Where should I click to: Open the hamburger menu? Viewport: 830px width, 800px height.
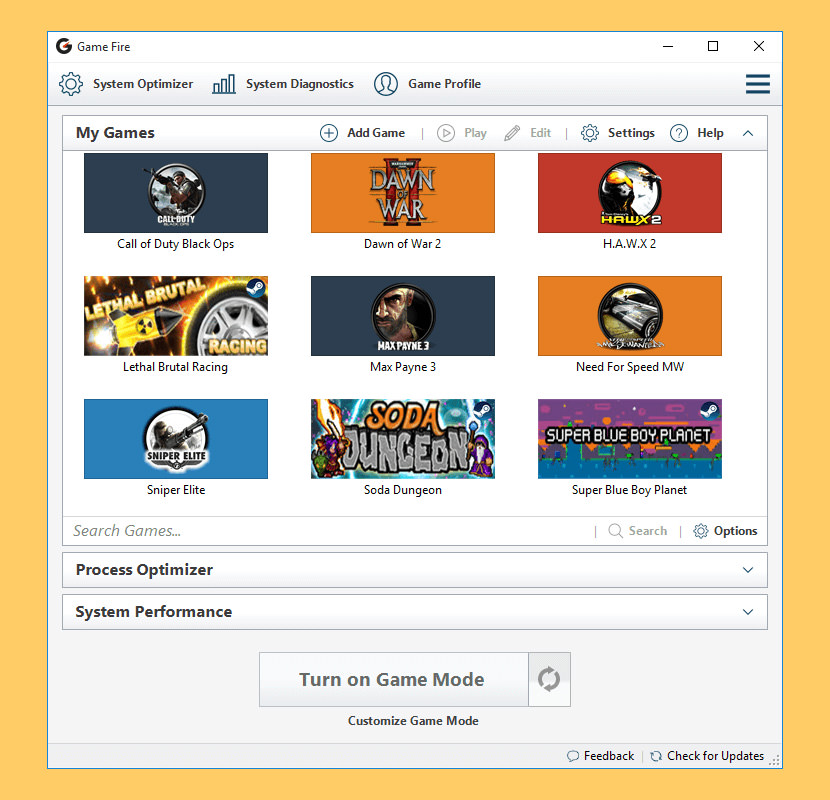click(757, 84)
